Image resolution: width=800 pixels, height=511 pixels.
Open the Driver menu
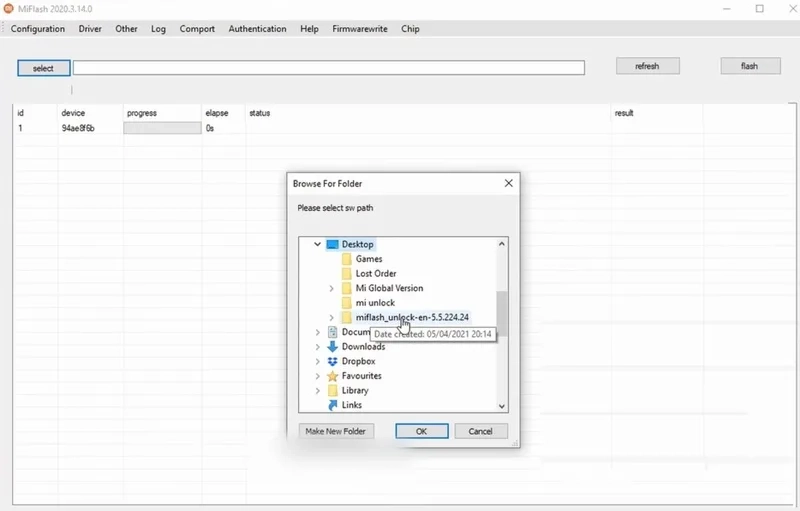pos(90,29)
